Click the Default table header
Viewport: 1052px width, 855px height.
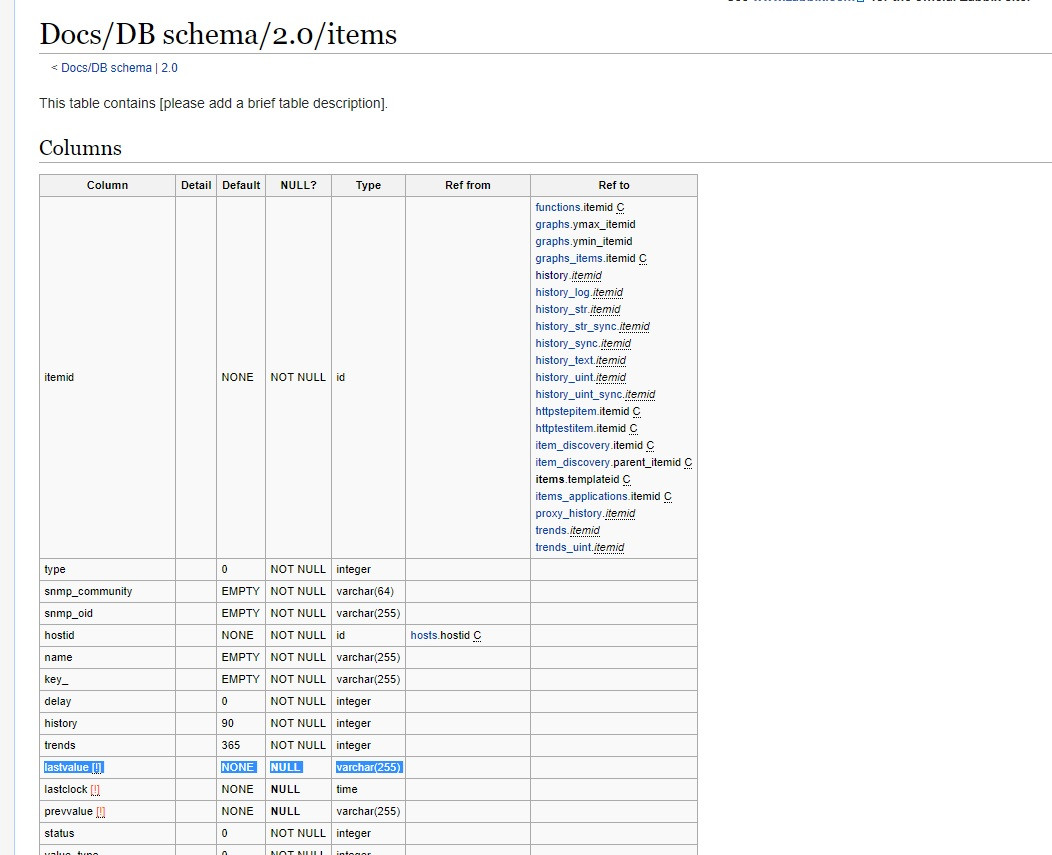(x=241, y=185)
